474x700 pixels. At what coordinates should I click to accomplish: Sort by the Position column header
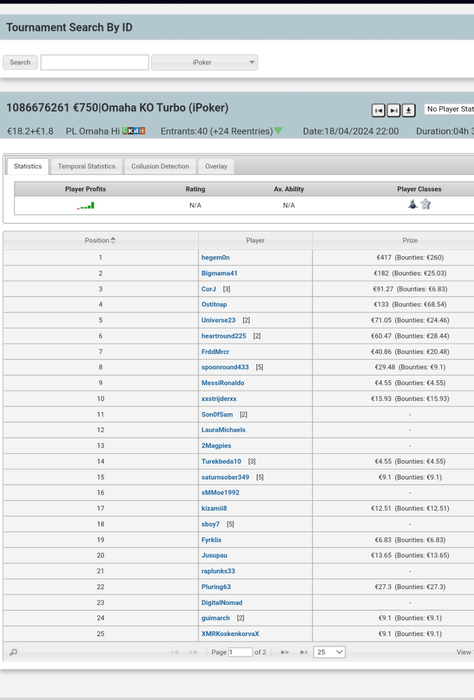(100, 240)
